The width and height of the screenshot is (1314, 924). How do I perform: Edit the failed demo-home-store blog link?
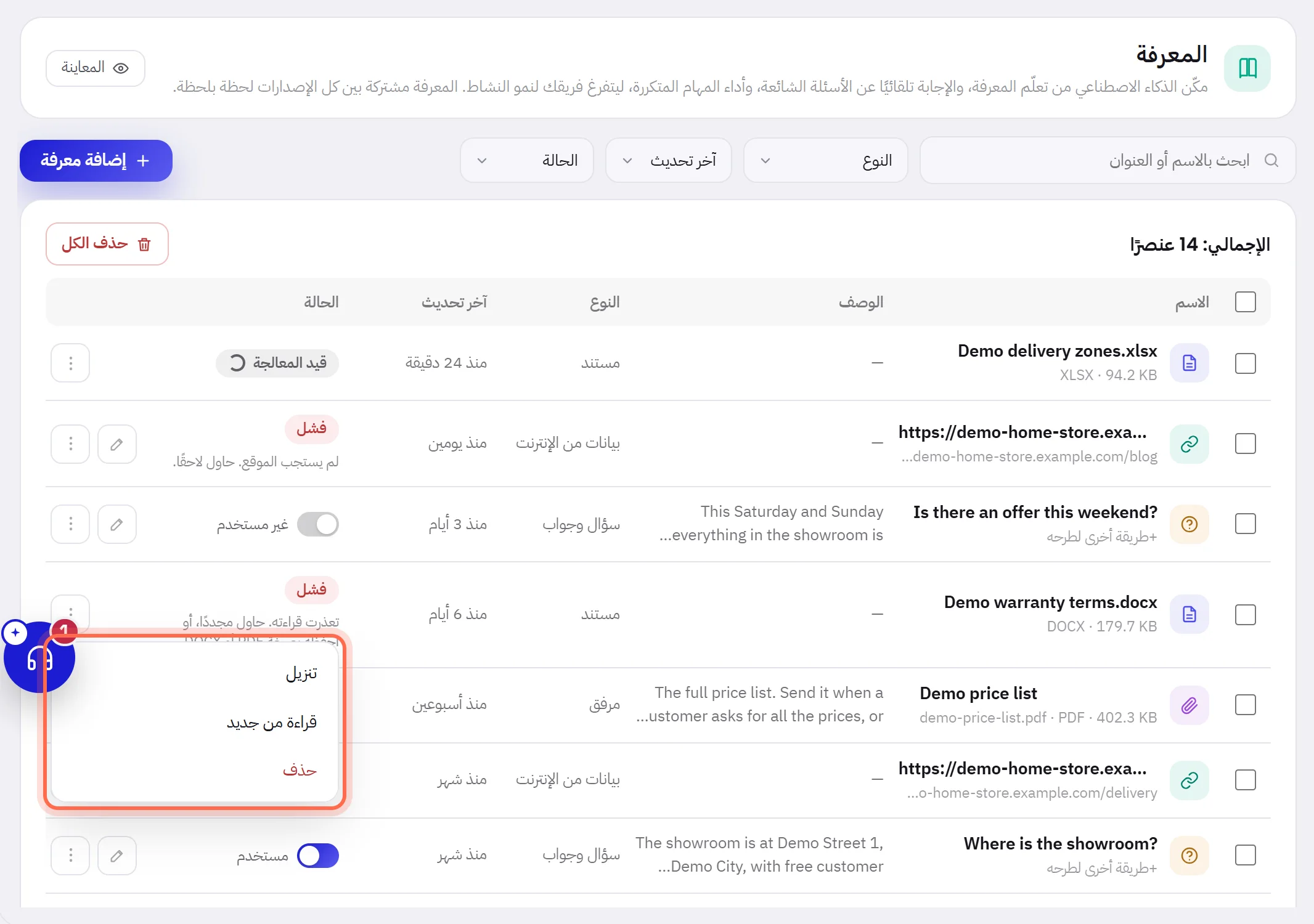coord(117,444)
